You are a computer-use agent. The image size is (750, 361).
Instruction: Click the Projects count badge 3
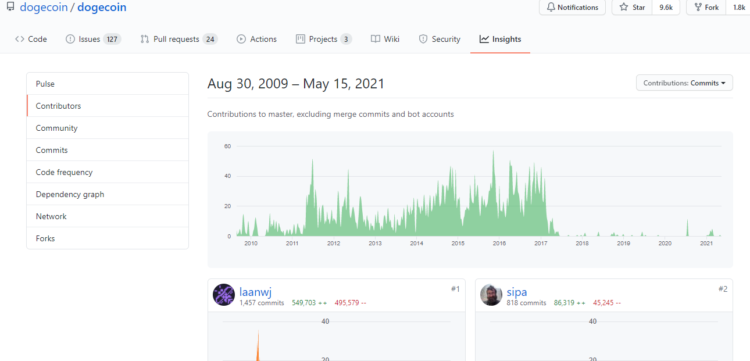[346, 39]
